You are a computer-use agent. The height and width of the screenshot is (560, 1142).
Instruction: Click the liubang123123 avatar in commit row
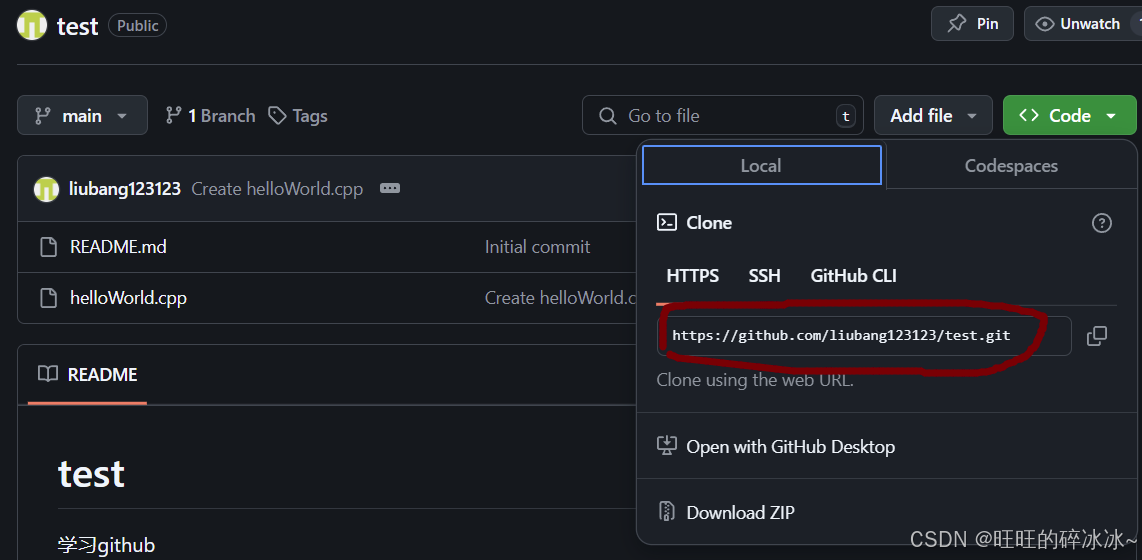click(46, 189)
